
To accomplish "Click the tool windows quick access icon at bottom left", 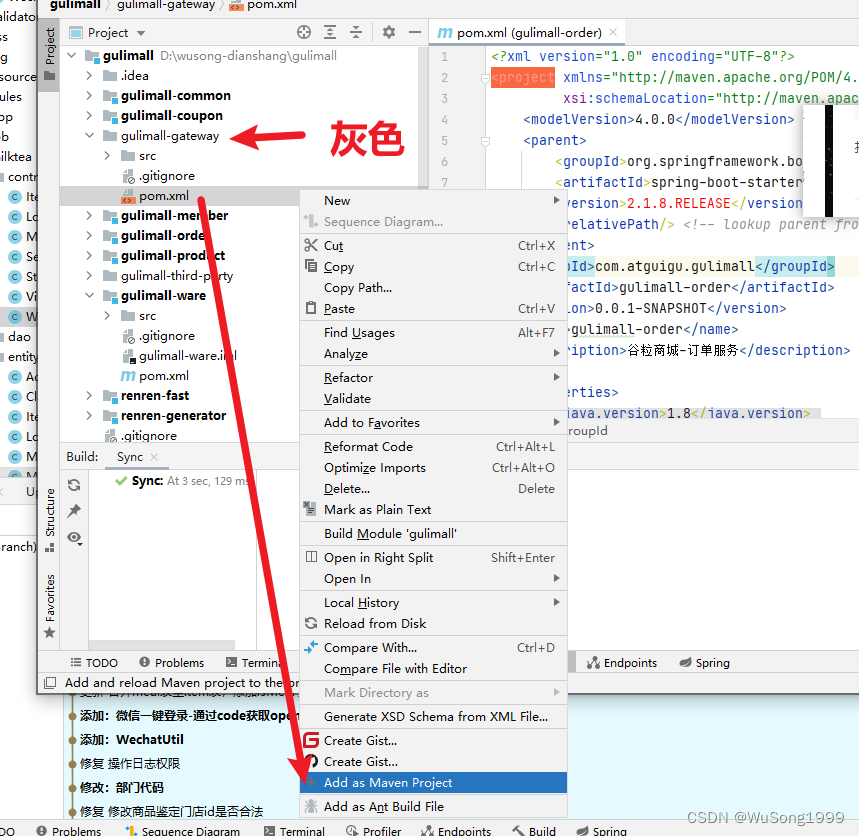I will 50,683.
